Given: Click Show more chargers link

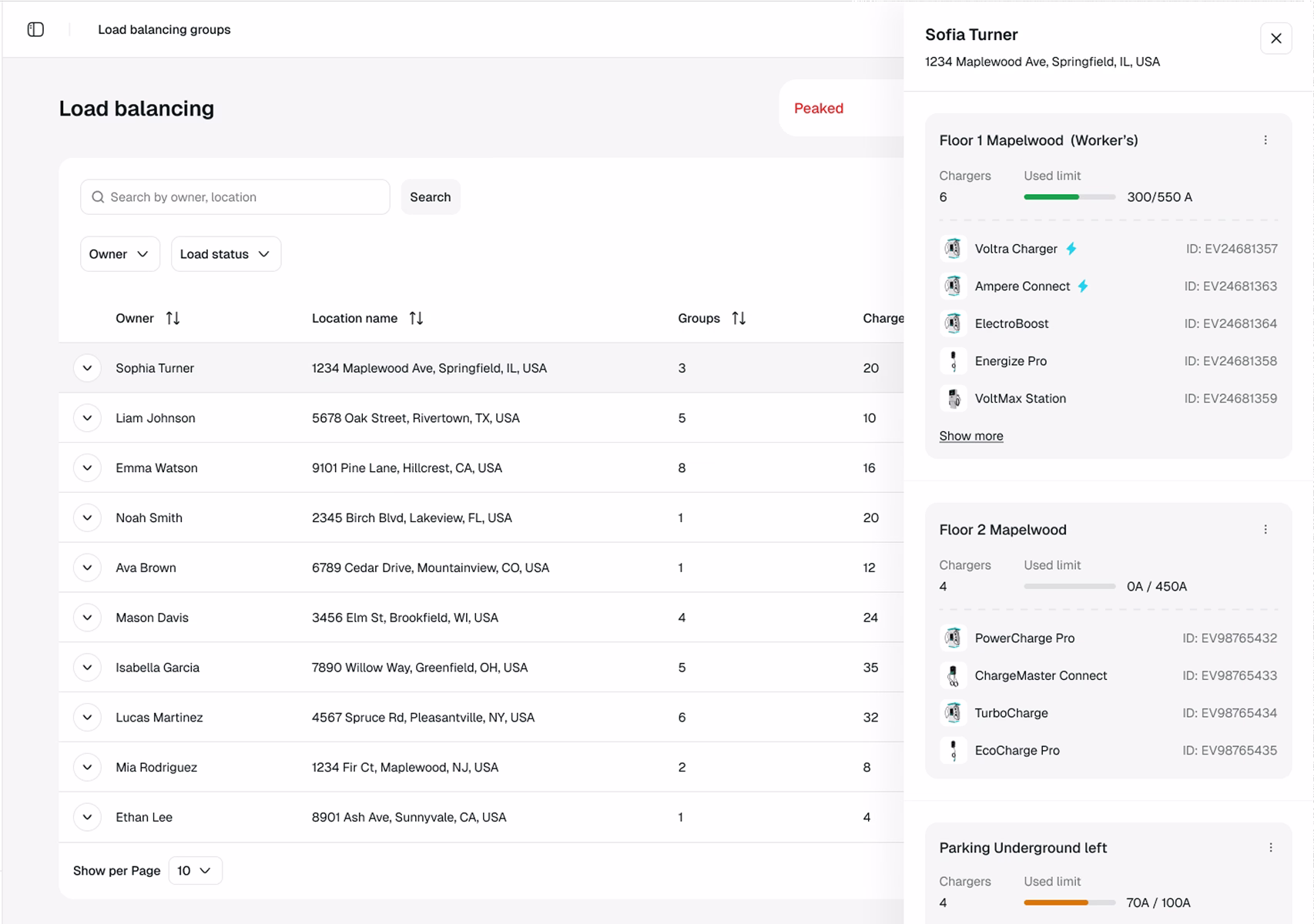Looking at the screenshot, I should [971, 436].
